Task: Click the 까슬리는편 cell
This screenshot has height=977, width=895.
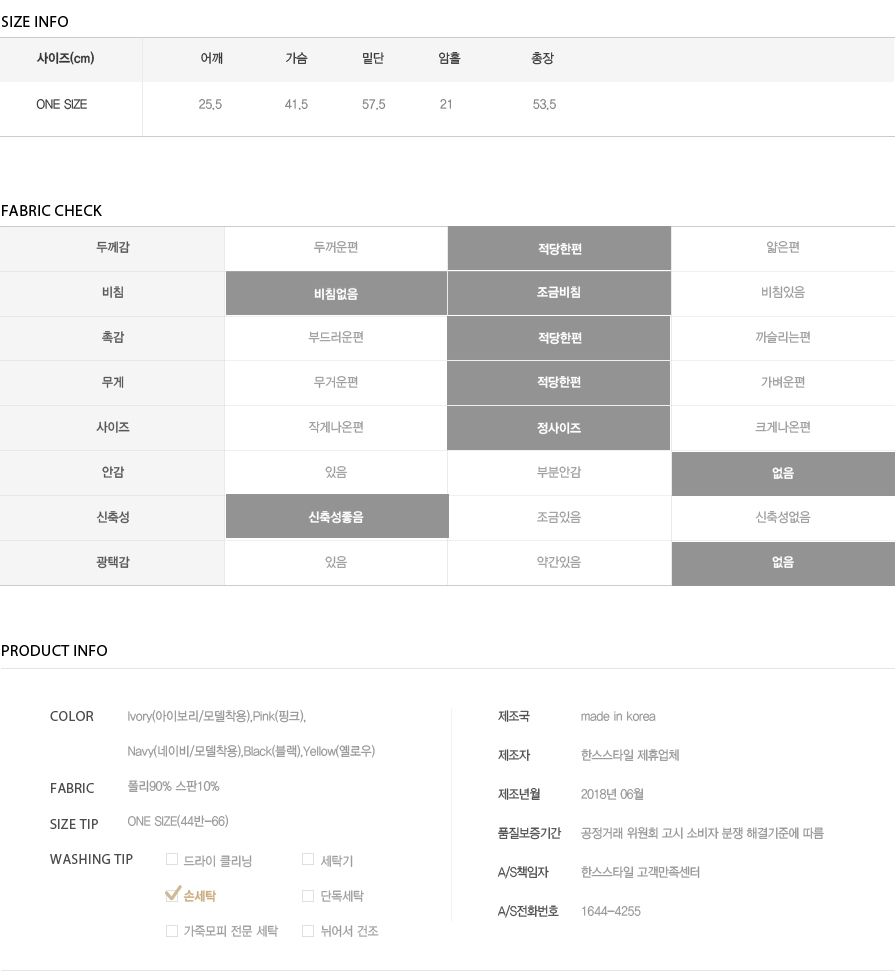Action: 783,338
